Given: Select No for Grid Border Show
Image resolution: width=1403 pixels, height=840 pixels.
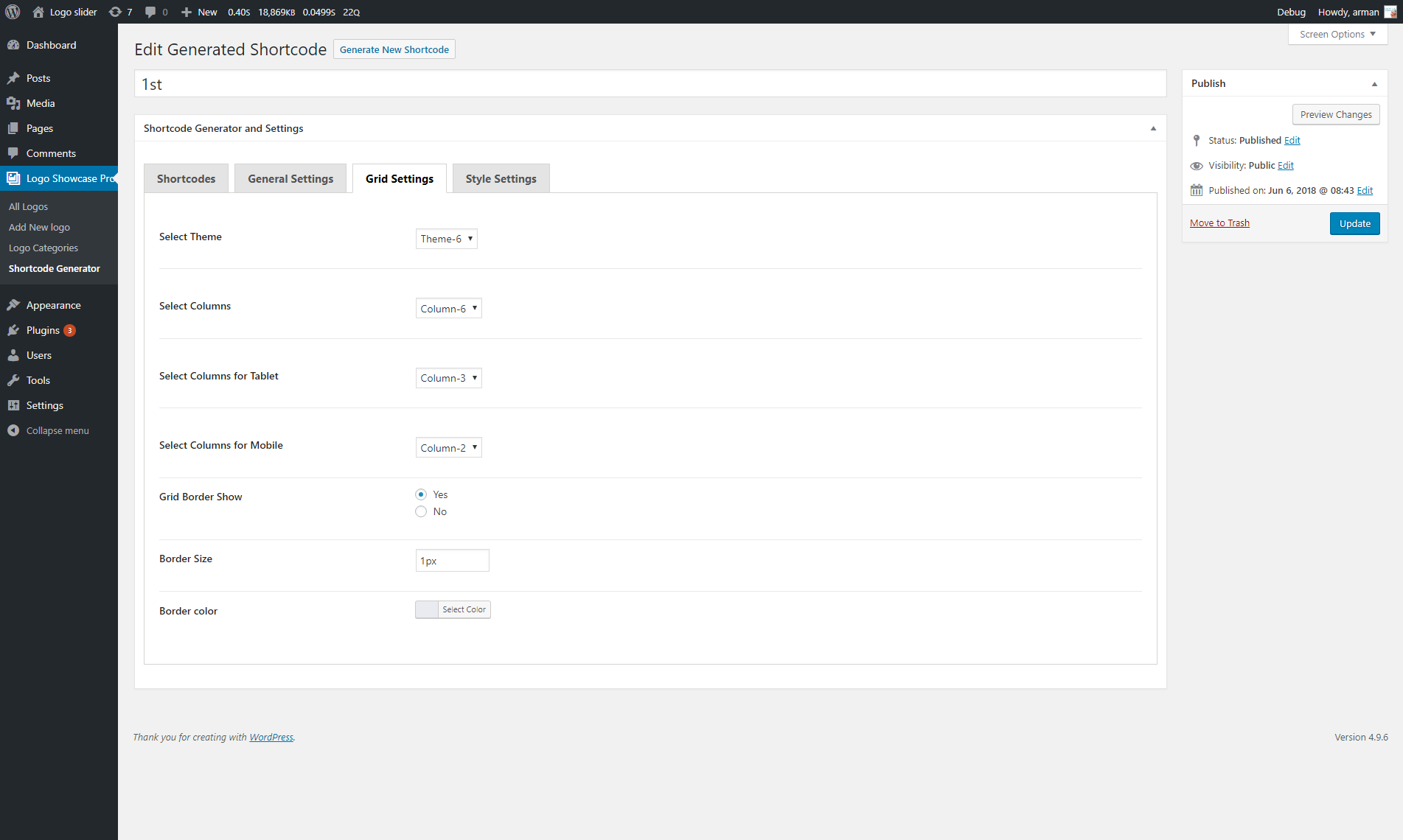Looking at the screenshot, I should [421, 511].
